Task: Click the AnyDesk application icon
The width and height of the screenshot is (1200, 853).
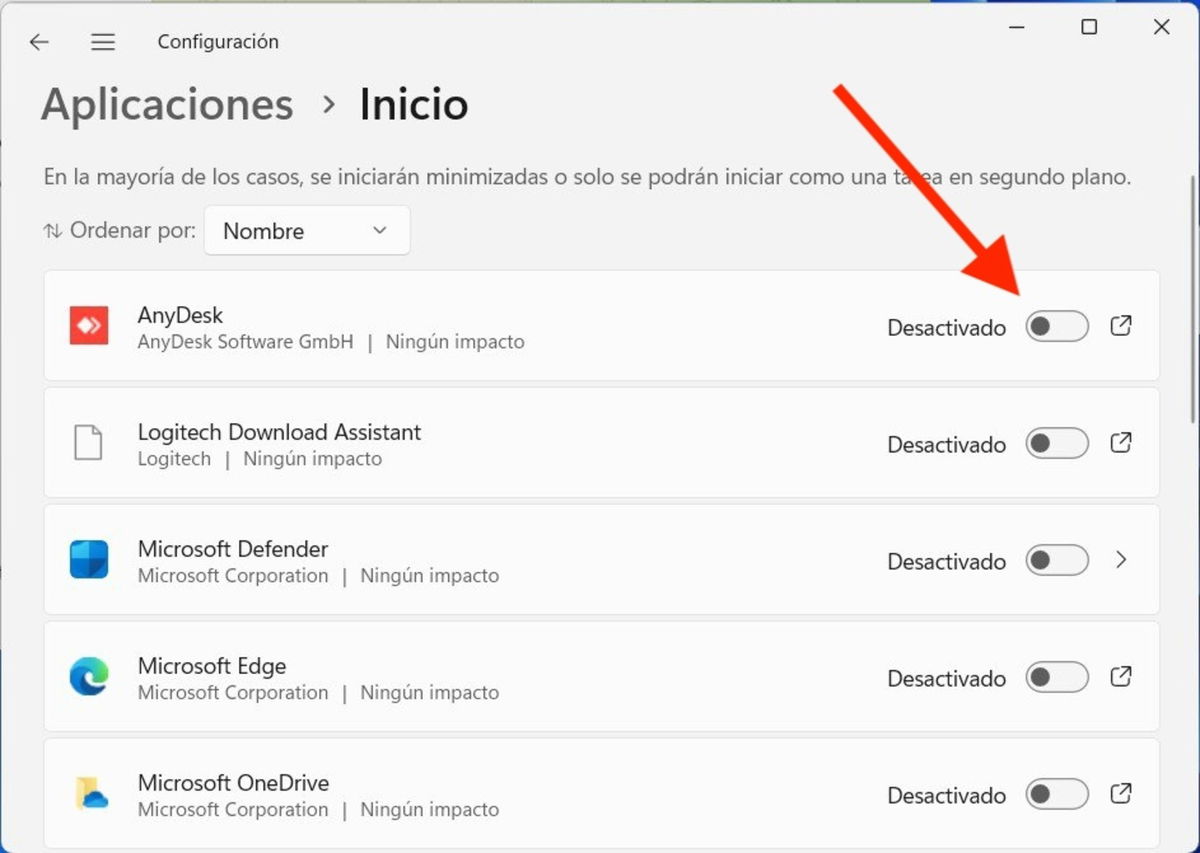Action: [89, 325]
